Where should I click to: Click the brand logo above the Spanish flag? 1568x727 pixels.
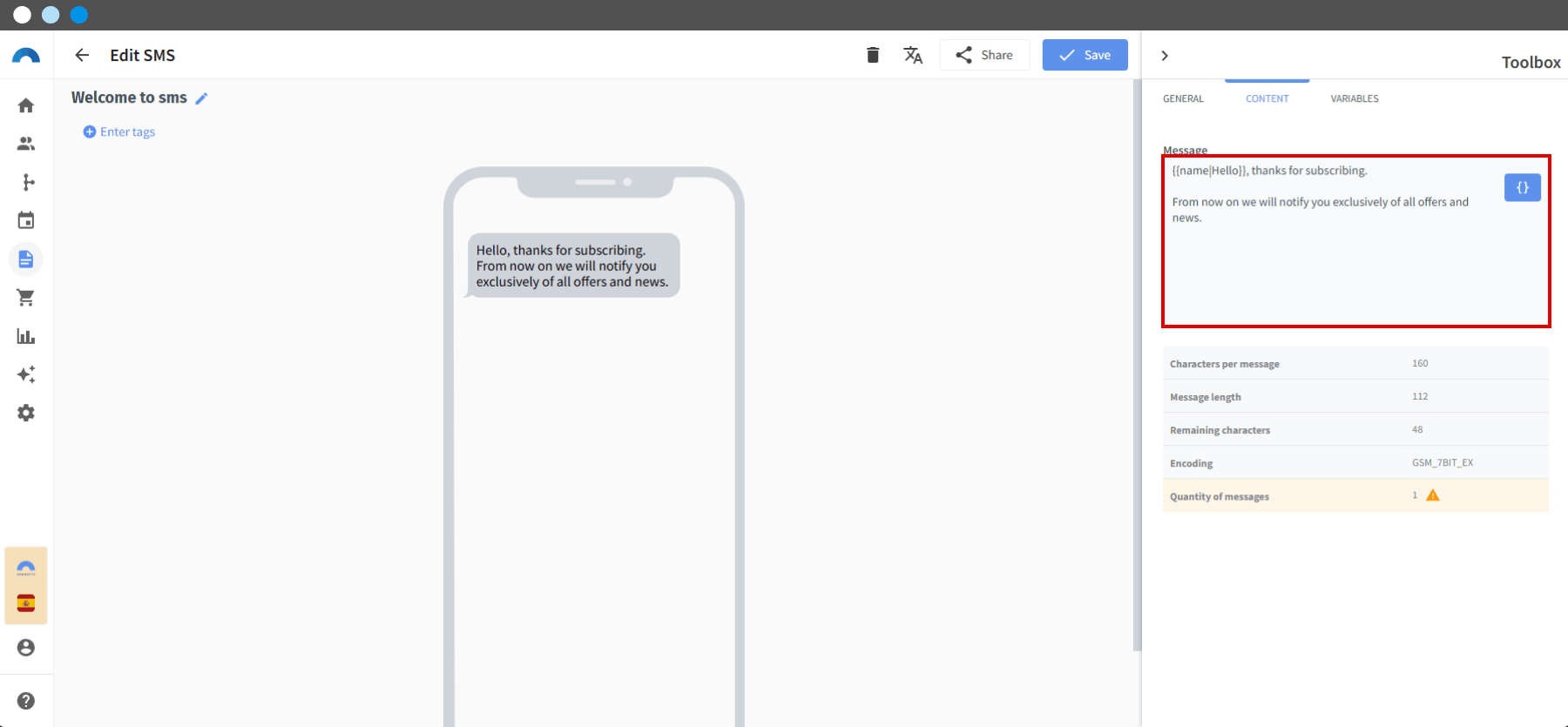(x=26, y=569)
